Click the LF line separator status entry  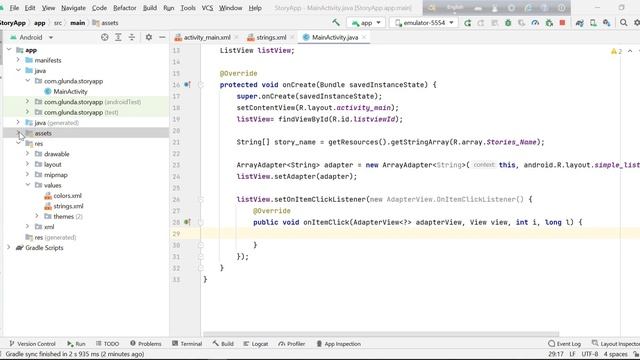coord(572,354)
